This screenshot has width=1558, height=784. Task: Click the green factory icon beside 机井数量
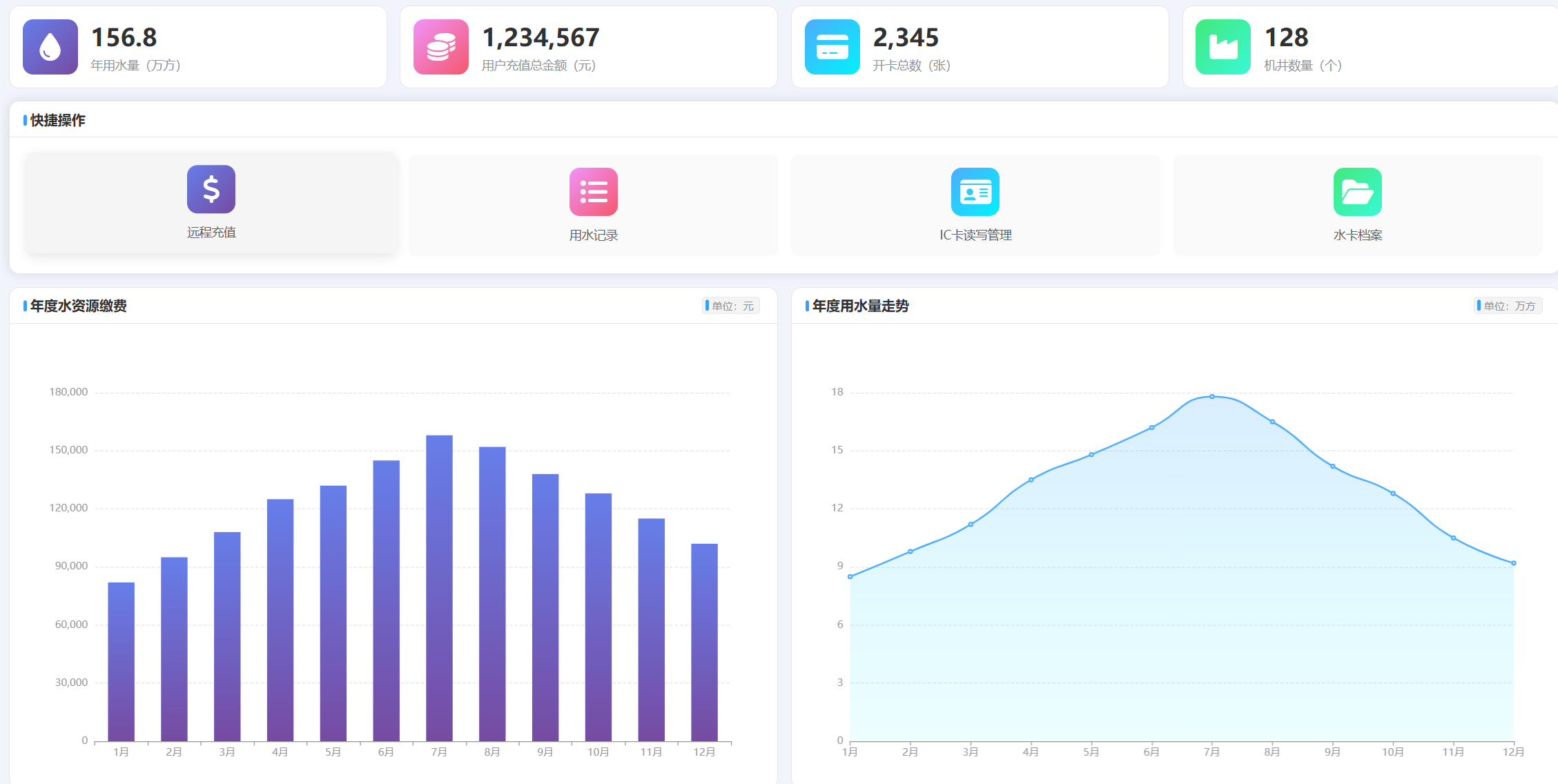click(1223, 47)
